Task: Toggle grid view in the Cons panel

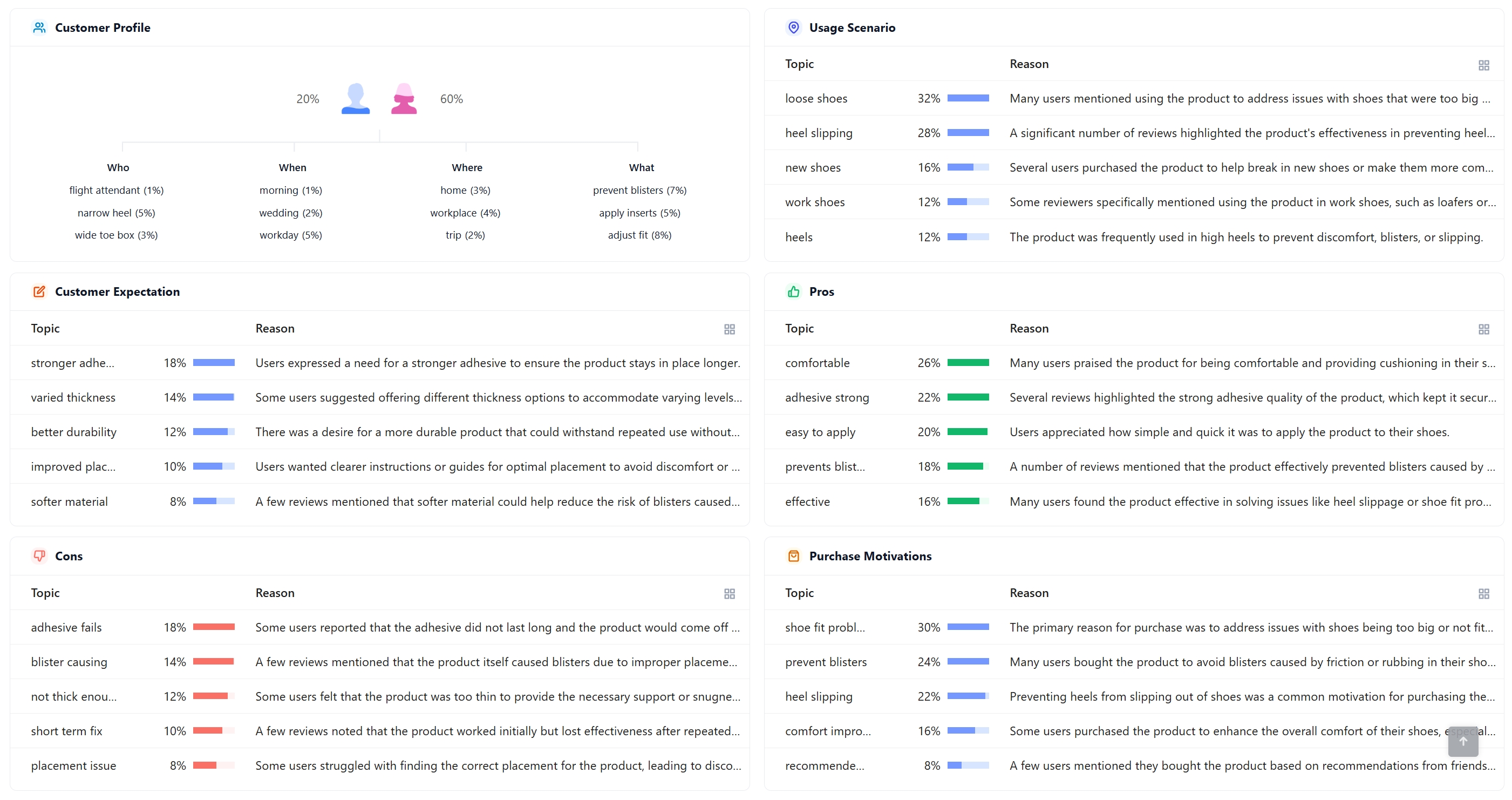Action: 729,593
